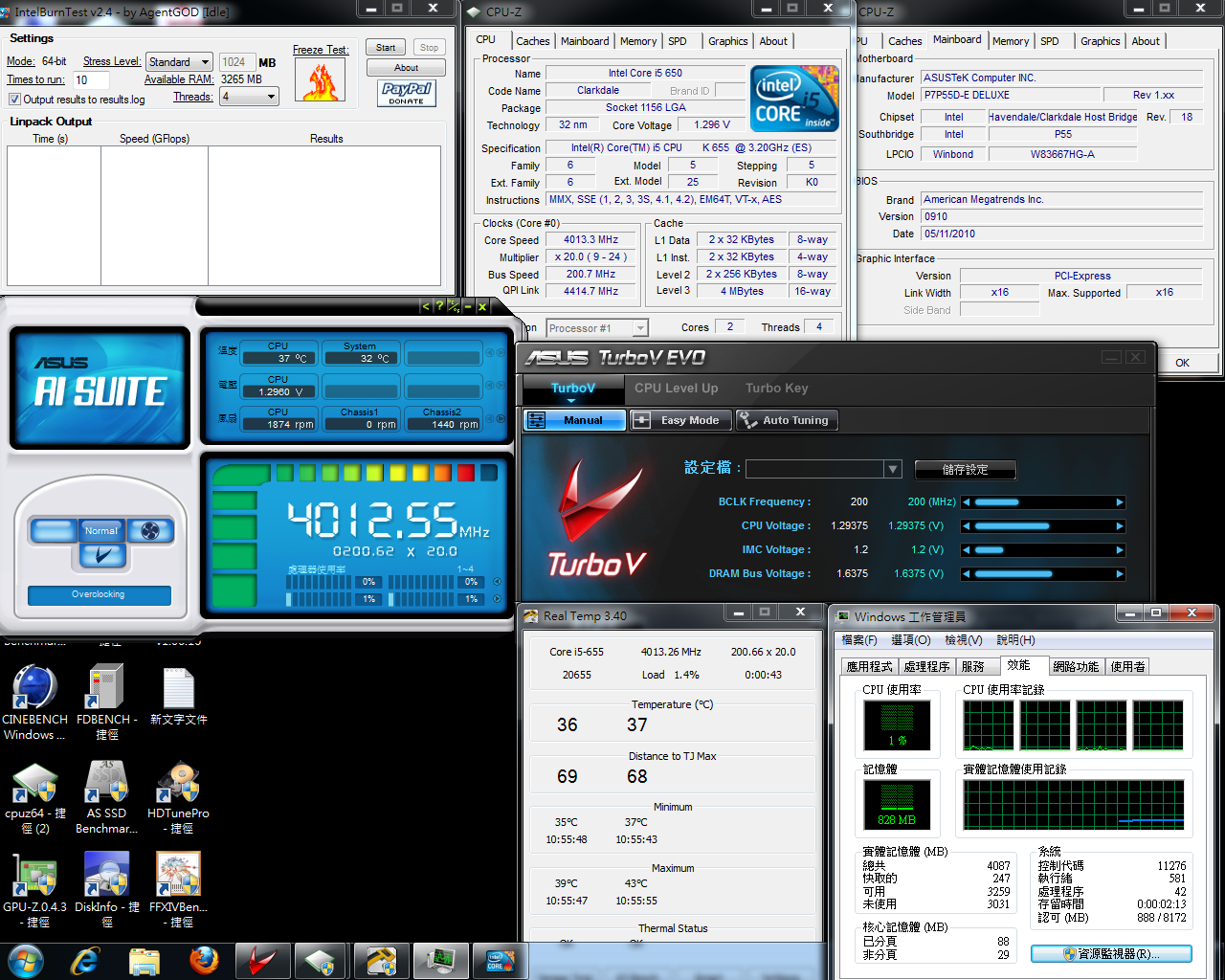The width and height of the screenshot is (1225, 980).
Task: Click the DRAM Bus Voltage slider
Action: 1043,574
